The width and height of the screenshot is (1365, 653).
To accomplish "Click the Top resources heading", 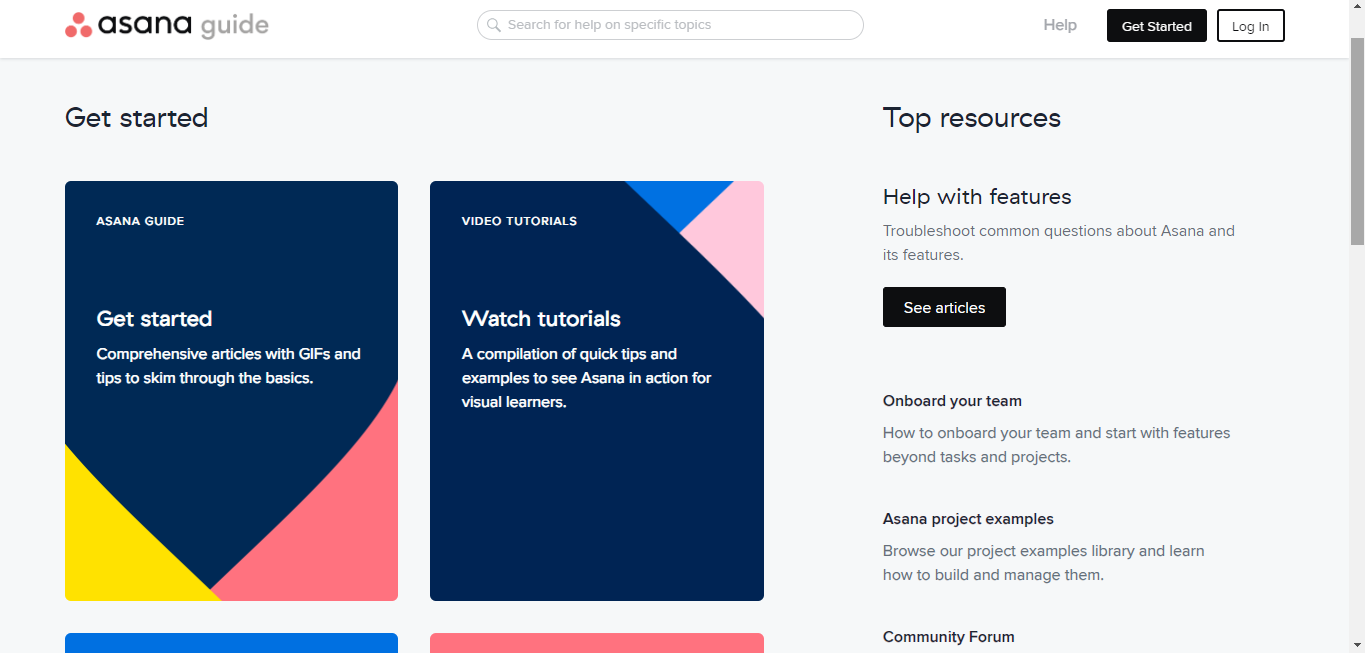I will pos(972,118).
